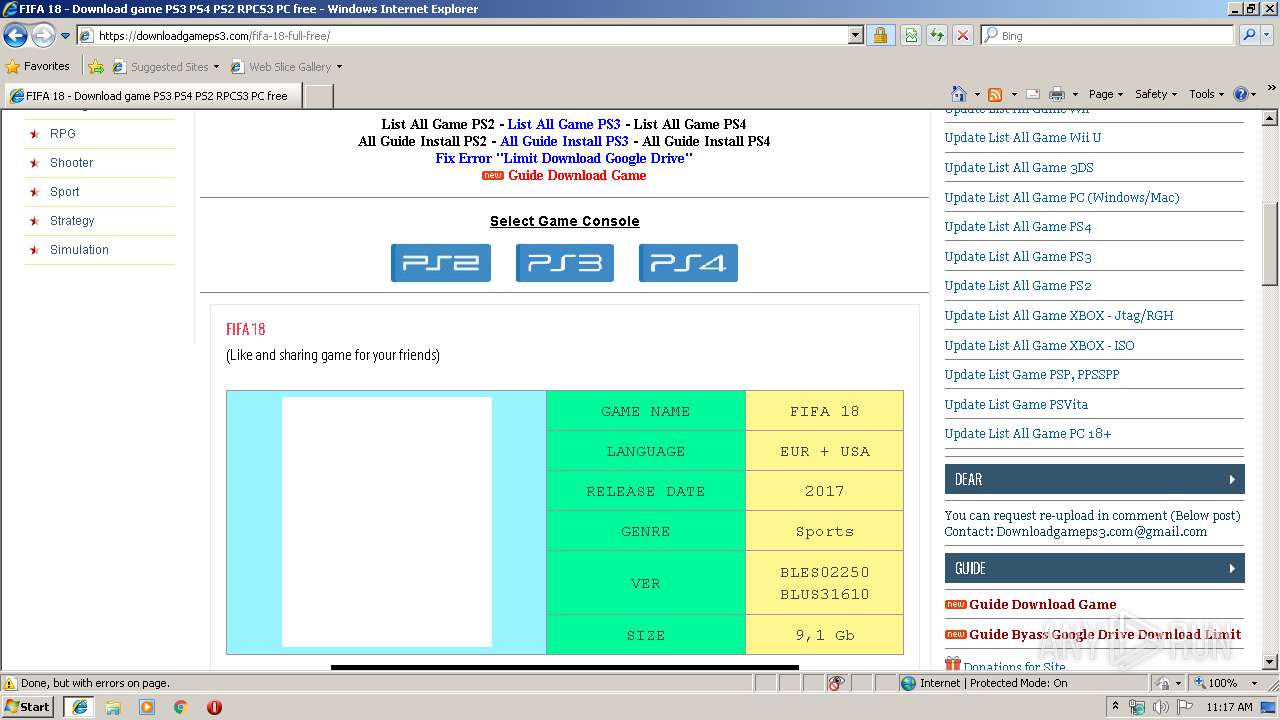Open Internet Explorer from taskbar

point(79,707)
